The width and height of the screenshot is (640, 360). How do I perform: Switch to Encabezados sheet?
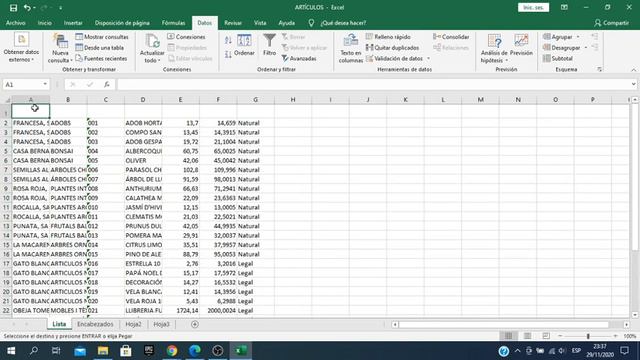tap(95, 324)
